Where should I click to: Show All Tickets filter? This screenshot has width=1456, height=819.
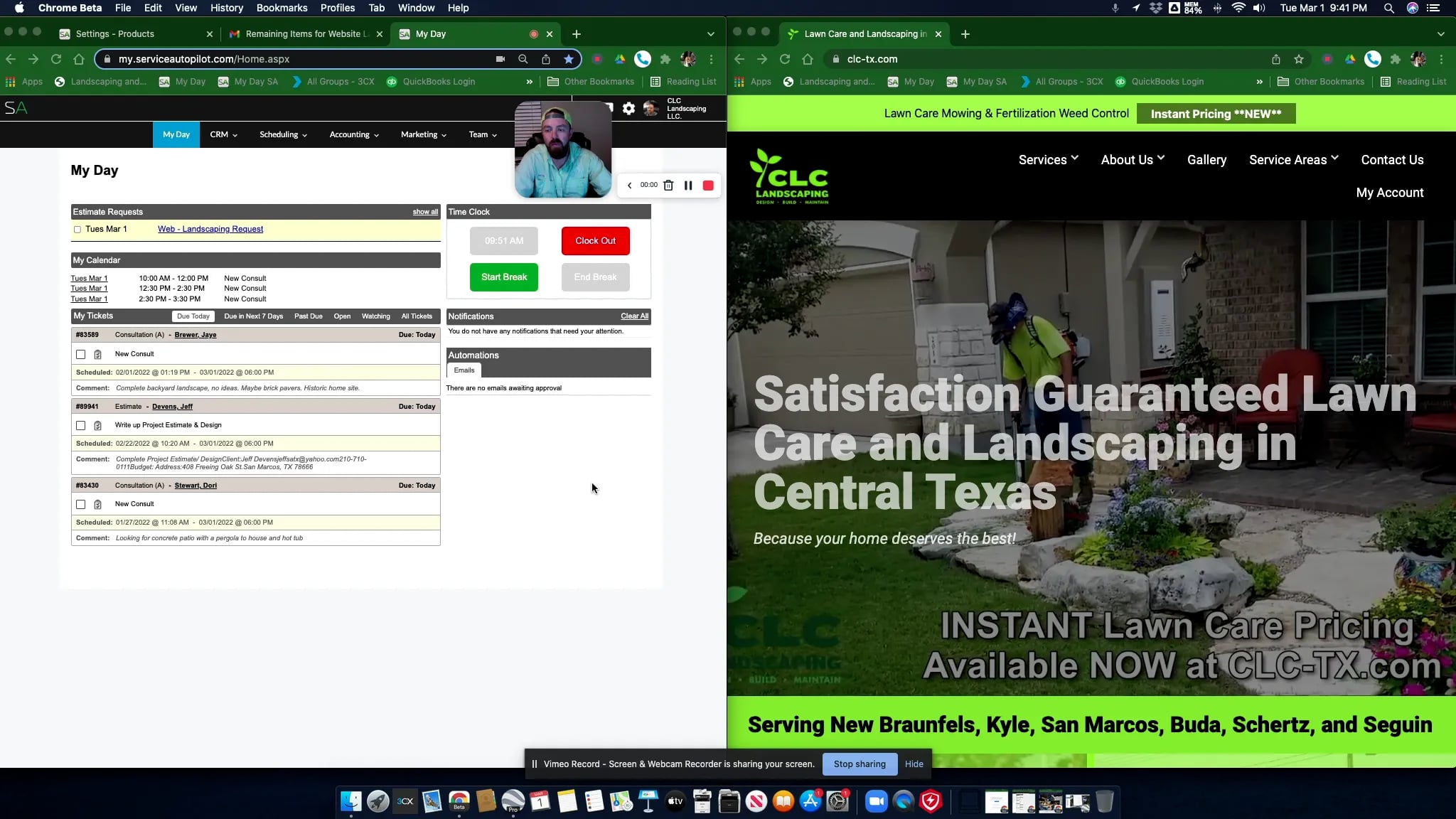(417, 316)
